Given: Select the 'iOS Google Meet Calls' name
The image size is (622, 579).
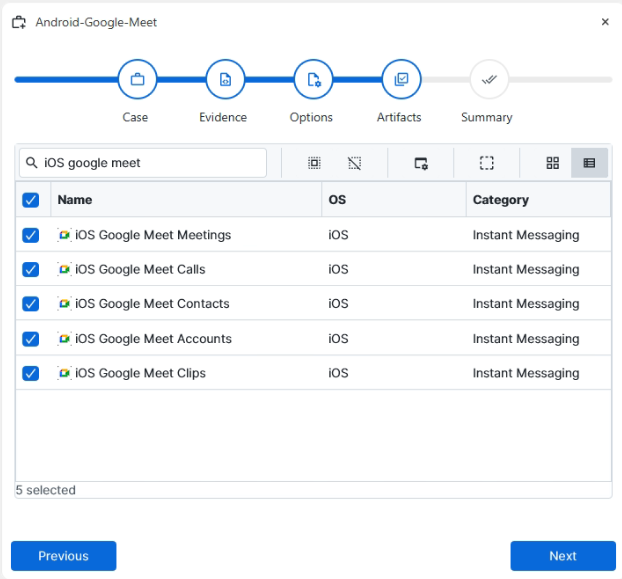Looking at the screenshot, I should point(140,270).
